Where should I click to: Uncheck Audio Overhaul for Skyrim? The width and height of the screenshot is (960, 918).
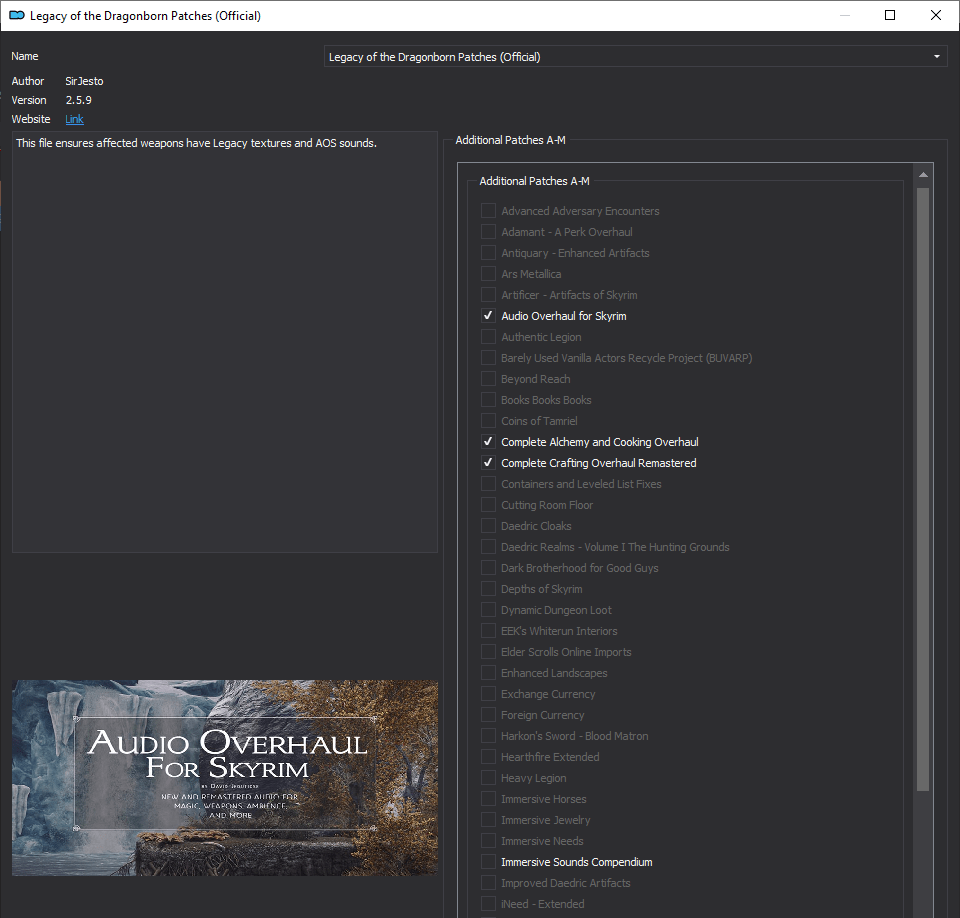pyautogui.click(x=488, y=316)
